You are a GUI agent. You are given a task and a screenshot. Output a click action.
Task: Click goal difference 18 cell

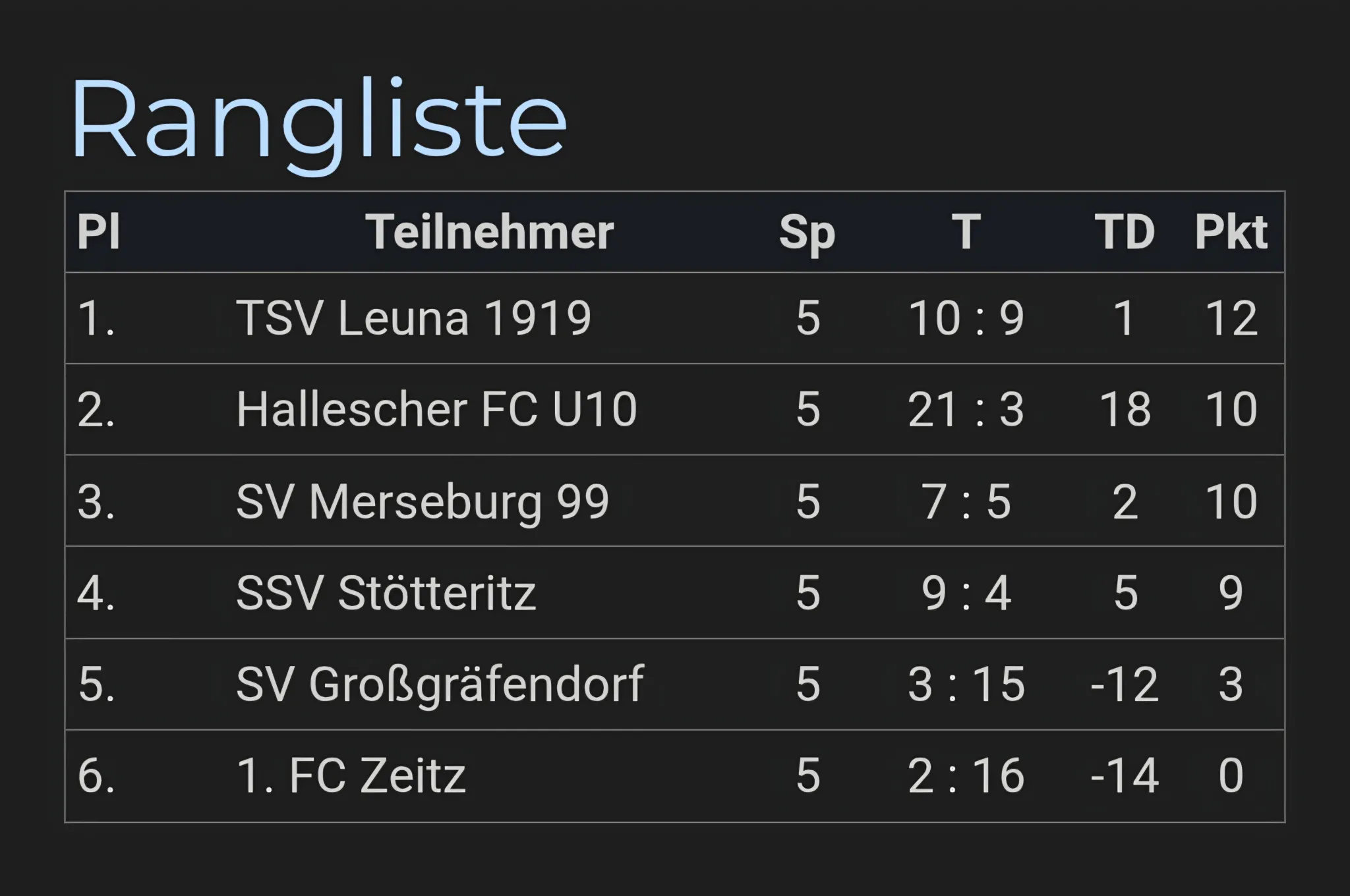pos(1125,409)
